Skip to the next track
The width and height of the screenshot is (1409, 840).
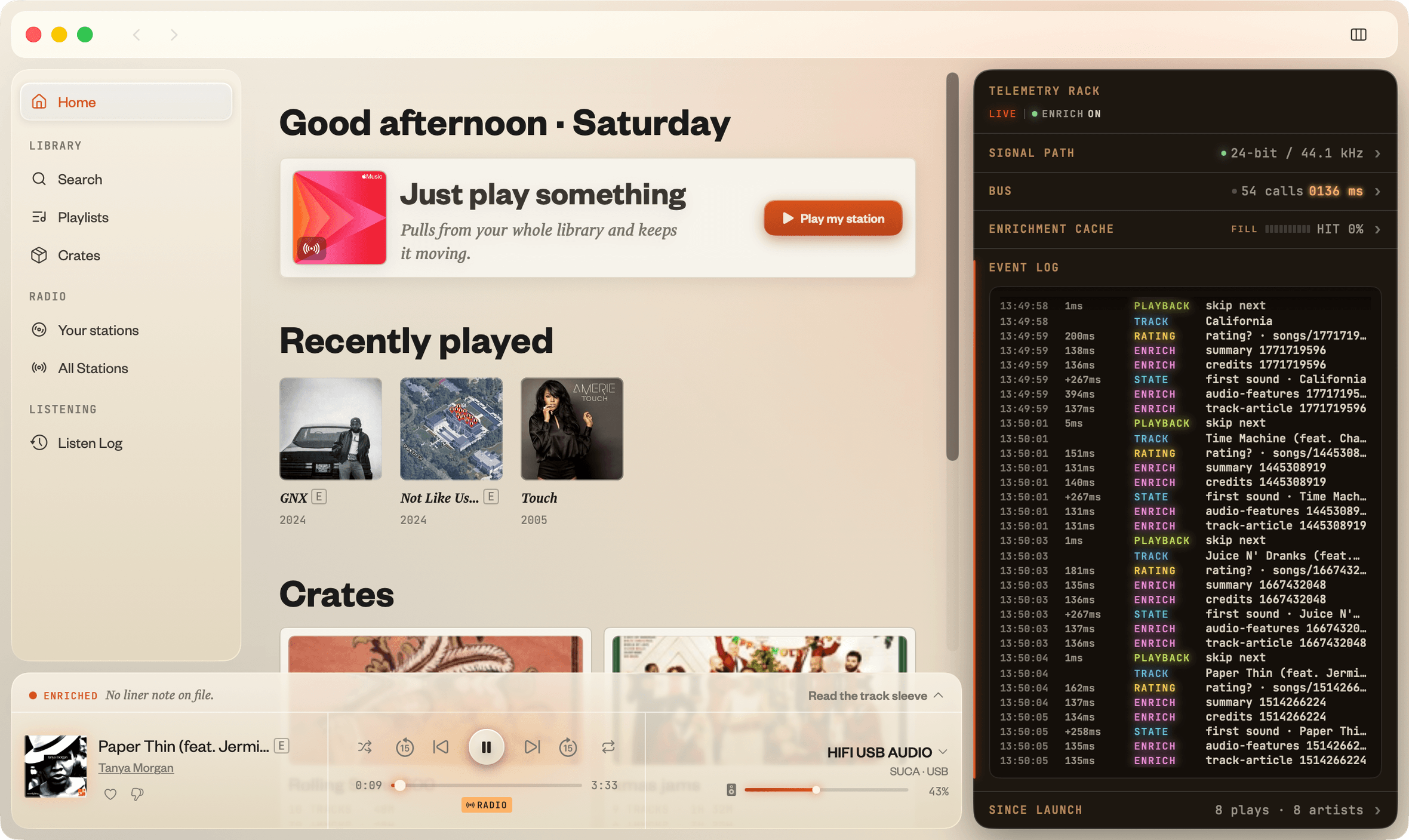(x=532, y=747)
